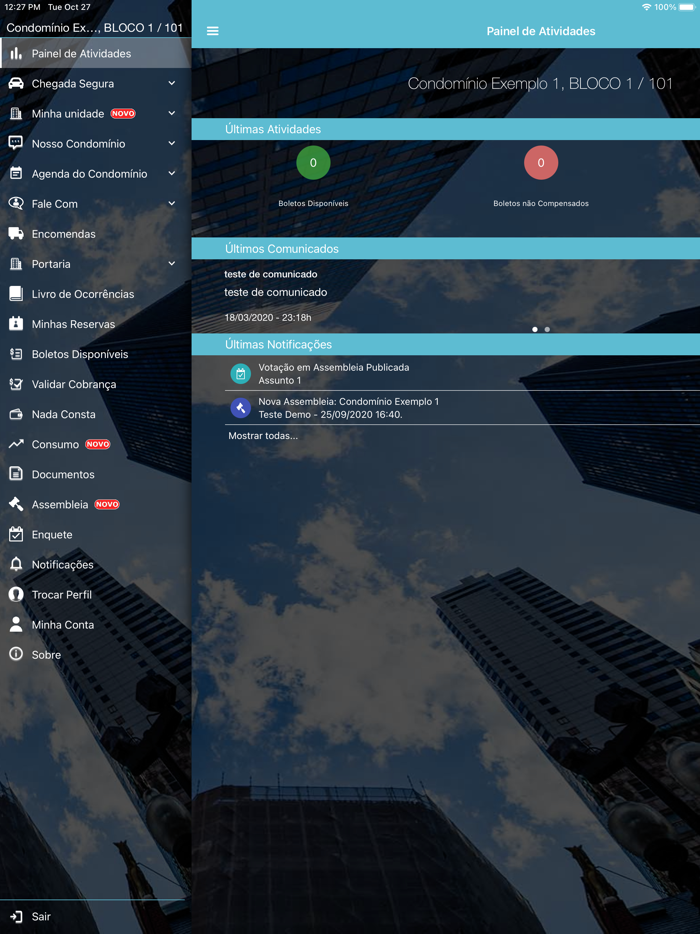
Task: Click the Portaria building icon
Action: [x=16, y=264]
